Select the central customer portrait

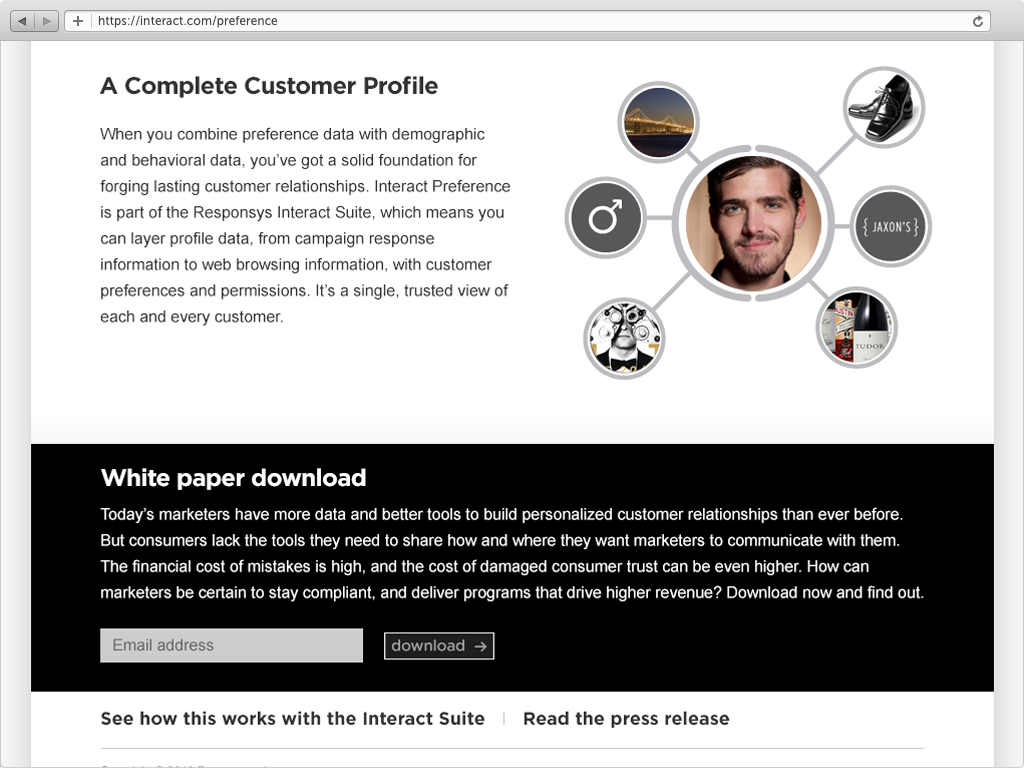(753, 223)
